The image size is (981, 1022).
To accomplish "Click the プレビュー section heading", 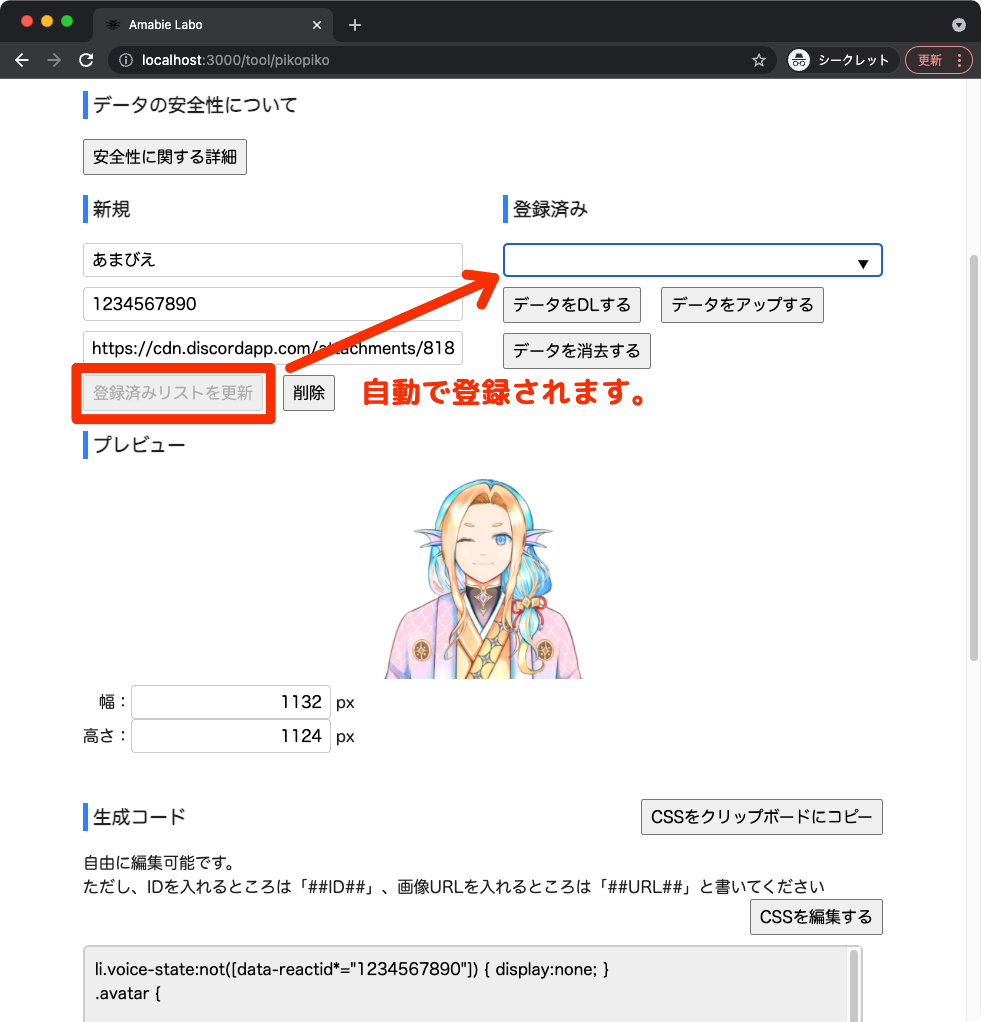I will pyautogui.click(x=139, y=445).
